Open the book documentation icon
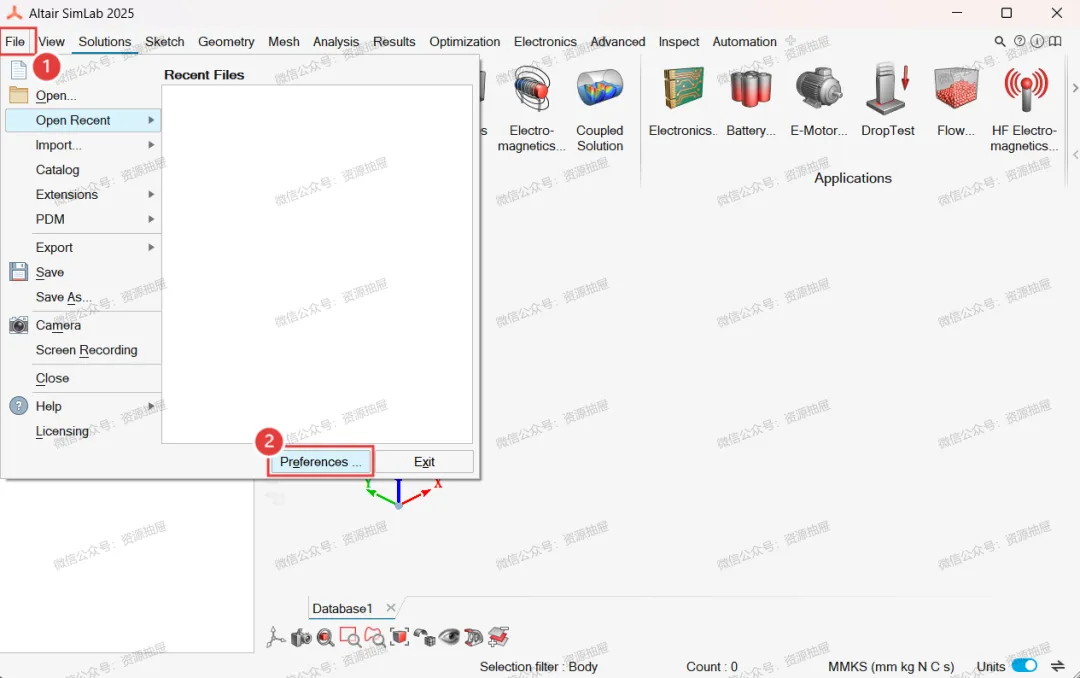This screenshot has width=1080, height=678. pyautogui.click(x=1055, y=41)
